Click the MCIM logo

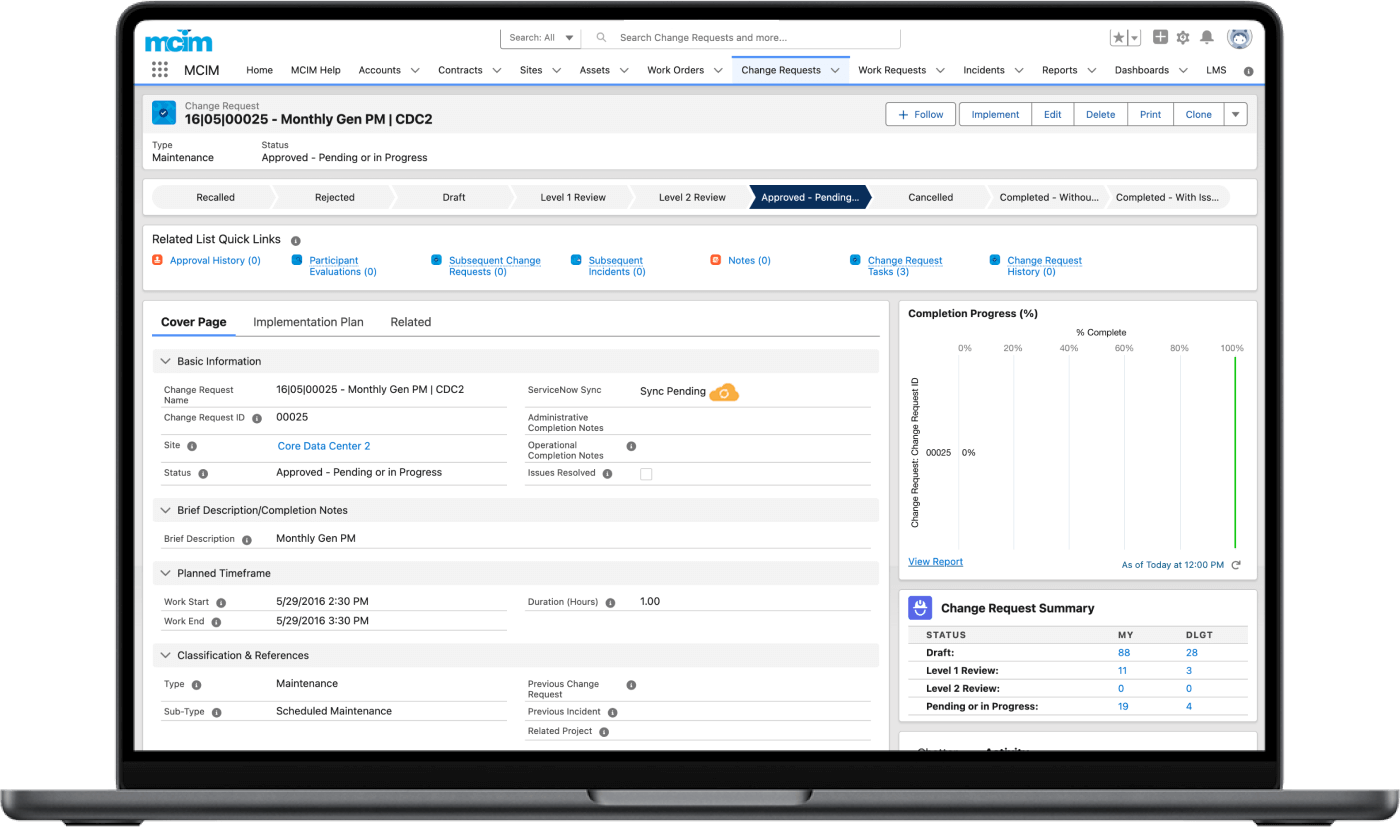[179, 40]
